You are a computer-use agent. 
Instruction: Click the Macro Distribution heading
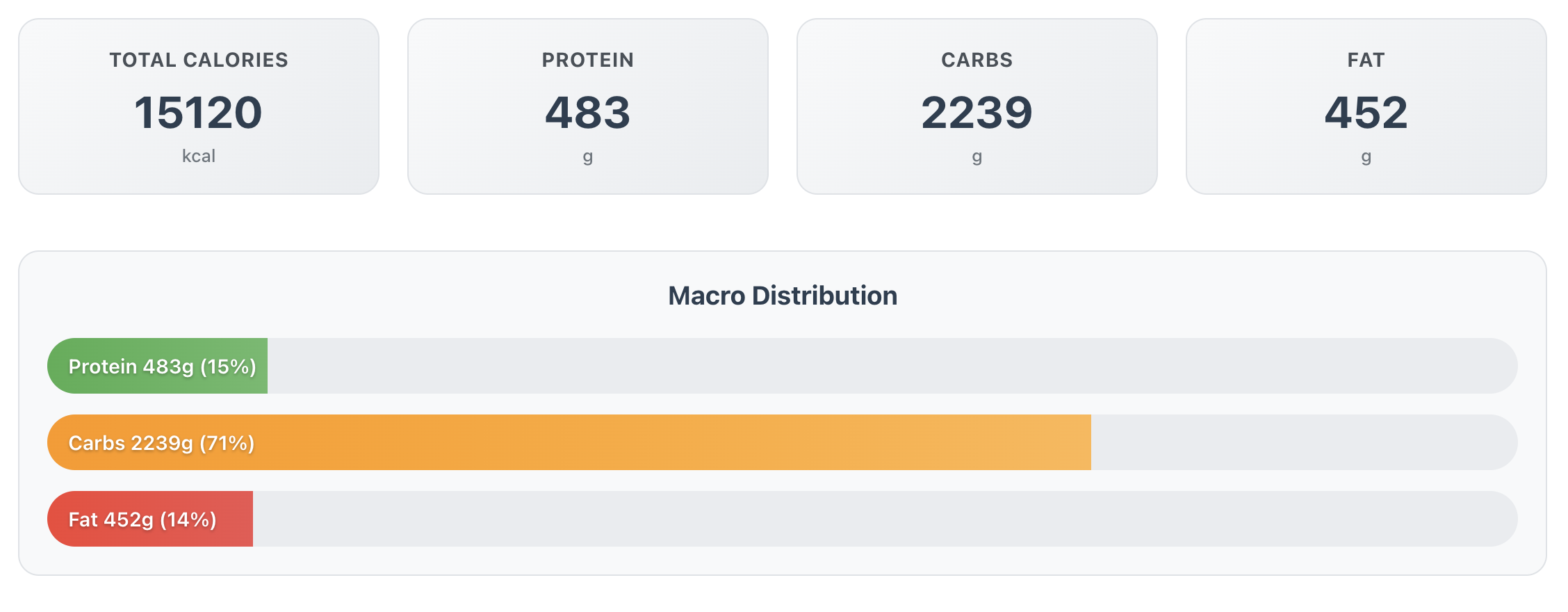(783, 296)
